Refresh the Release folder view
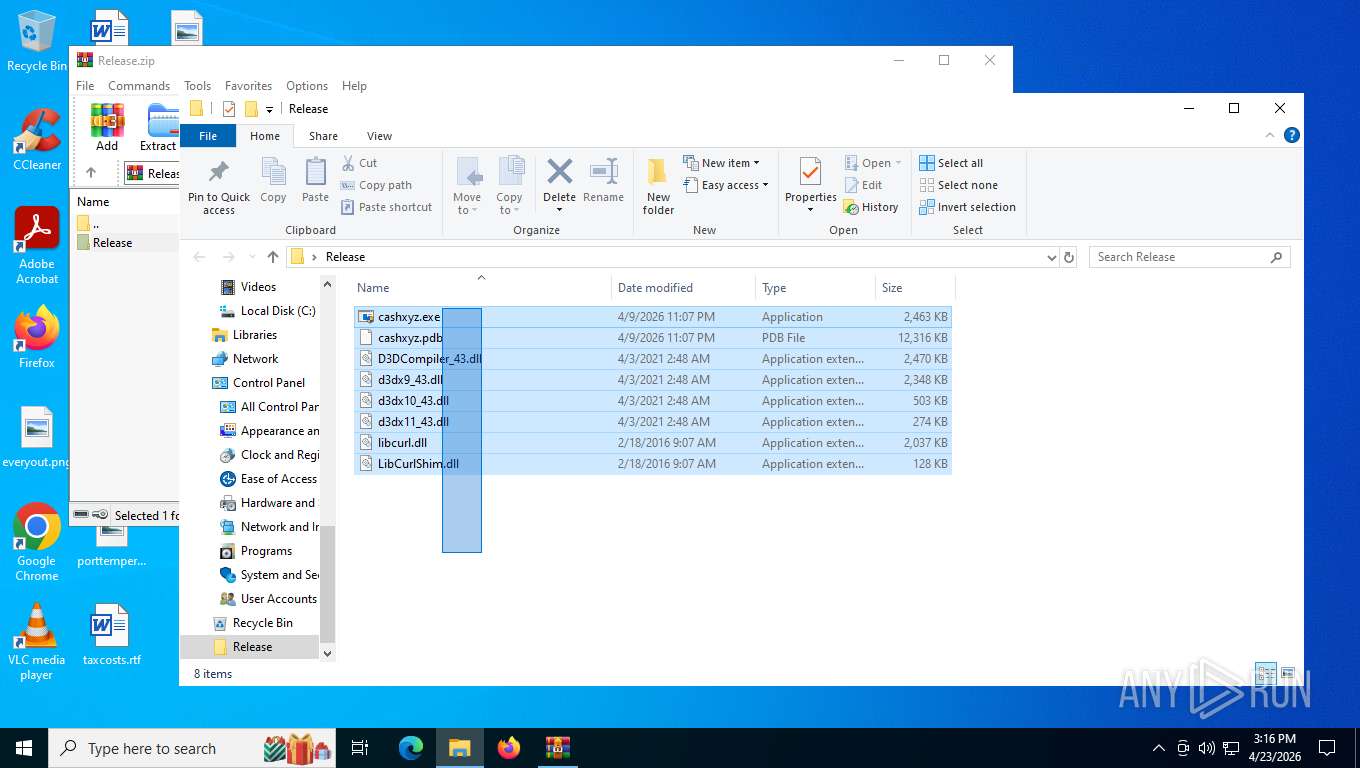Image resolution: width=1360 pixels, height=768 pixels. coord(1069,257)
